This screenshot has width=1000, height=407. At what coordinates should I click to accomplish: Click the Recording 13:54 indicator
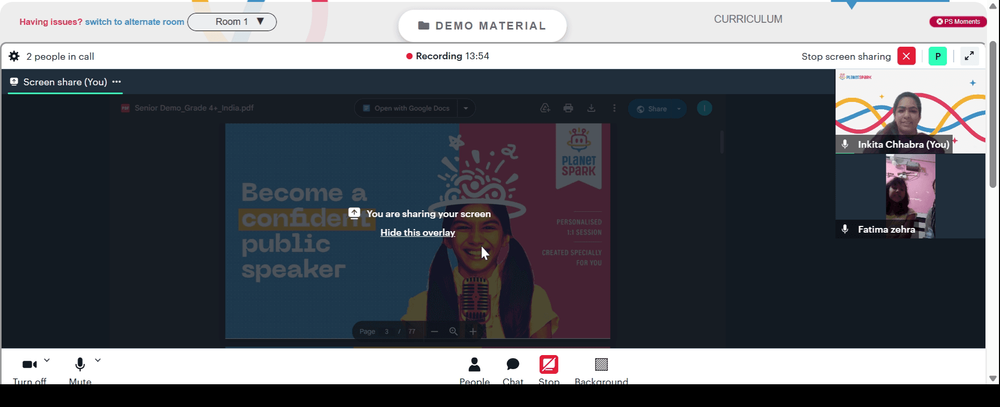448,56
